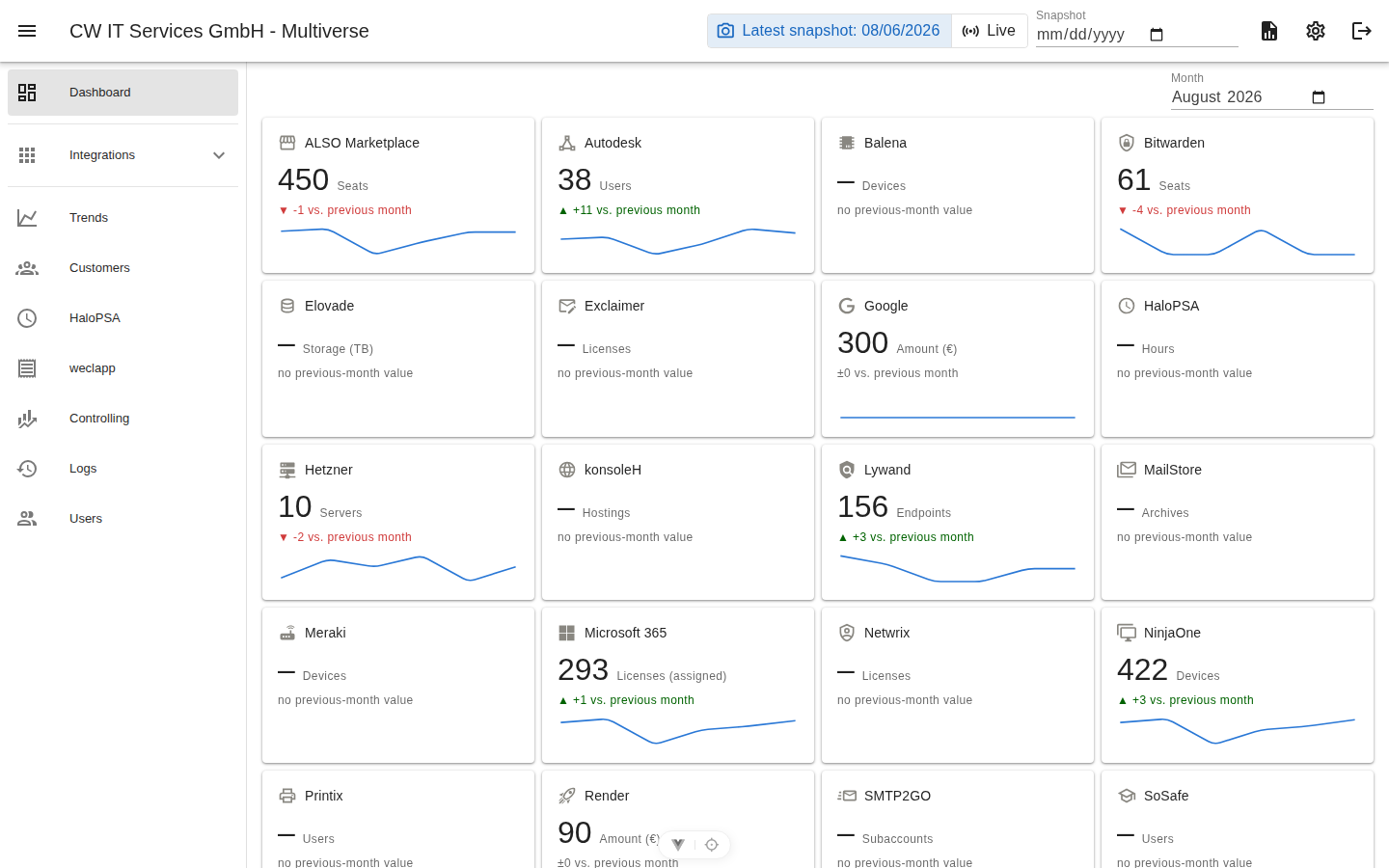The image size is (1389, 868).
Task: Open calendar picker of Snapshot date field
Action: 1157,35
